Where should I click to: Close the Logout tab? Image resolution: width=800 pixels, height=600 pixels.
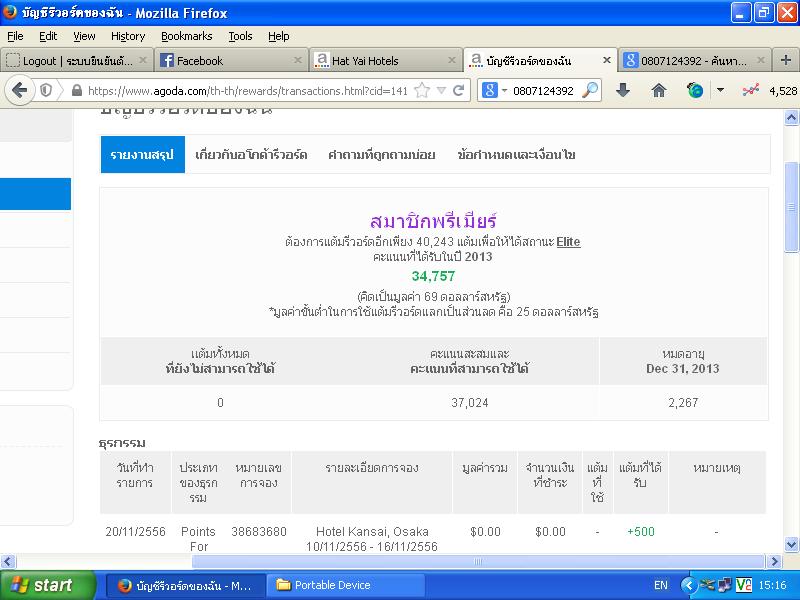[143, 60]
